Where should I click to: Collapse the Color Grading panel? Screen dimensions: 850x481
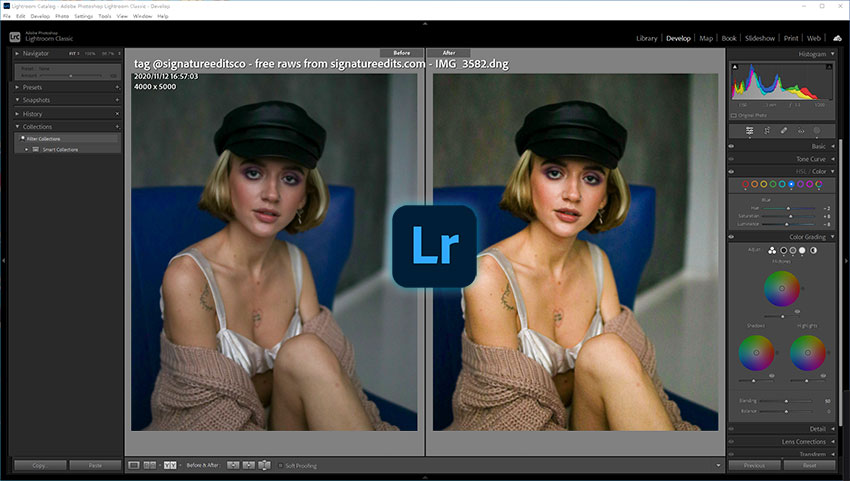click(x=833, y=237)
